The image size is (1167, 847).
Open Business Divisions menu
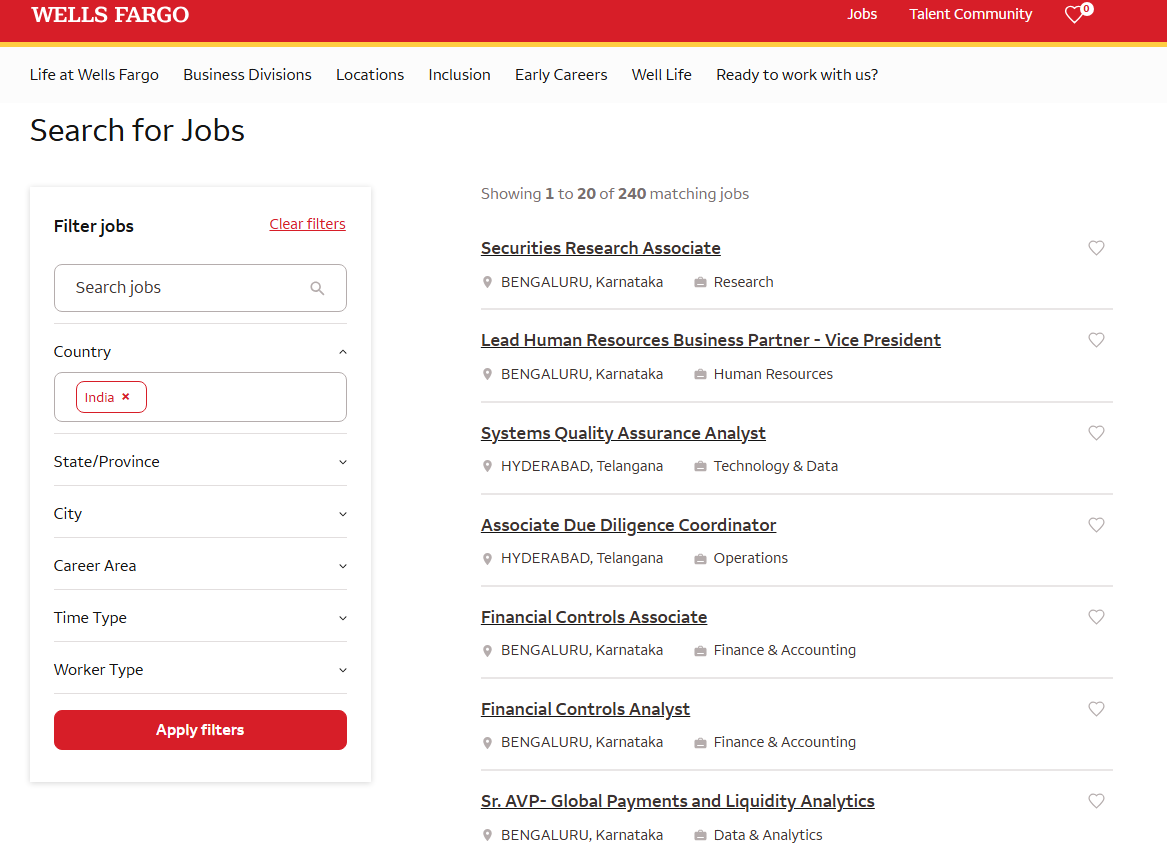[x=247, y=74]
